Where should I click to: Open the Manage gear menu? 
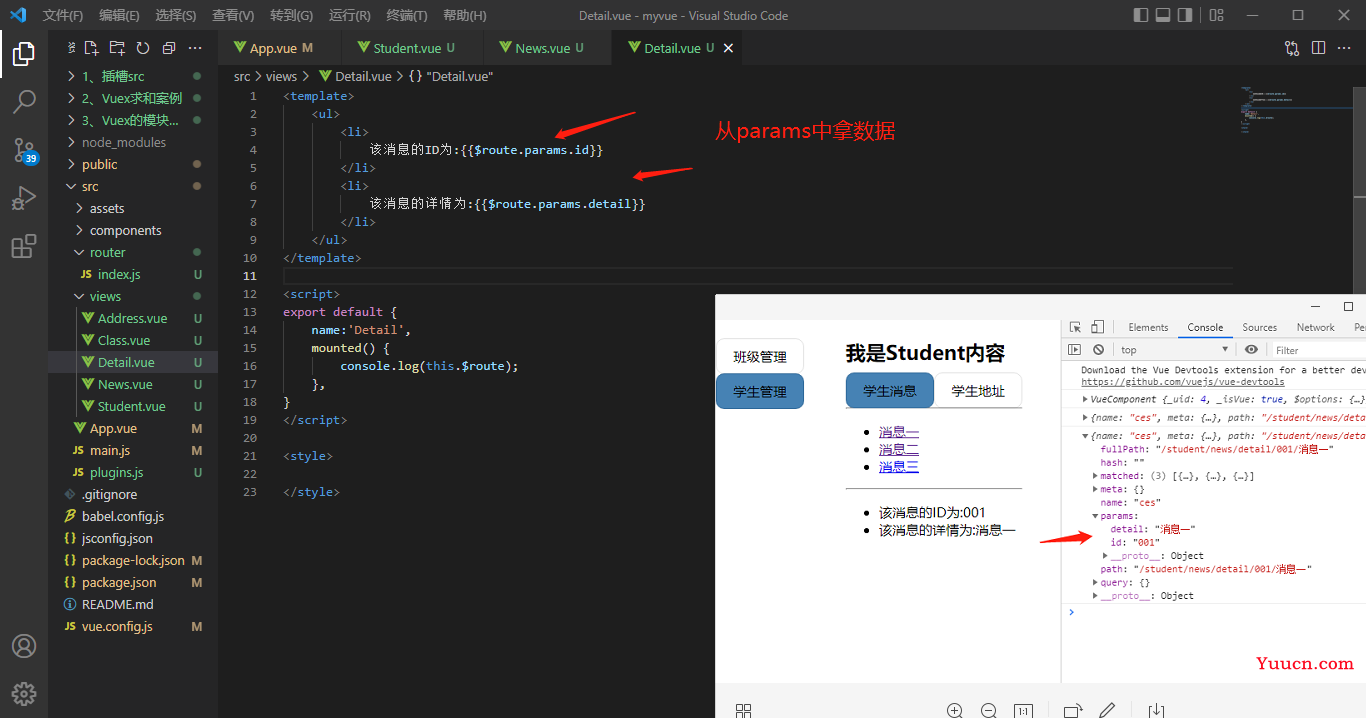coord(24,693)
